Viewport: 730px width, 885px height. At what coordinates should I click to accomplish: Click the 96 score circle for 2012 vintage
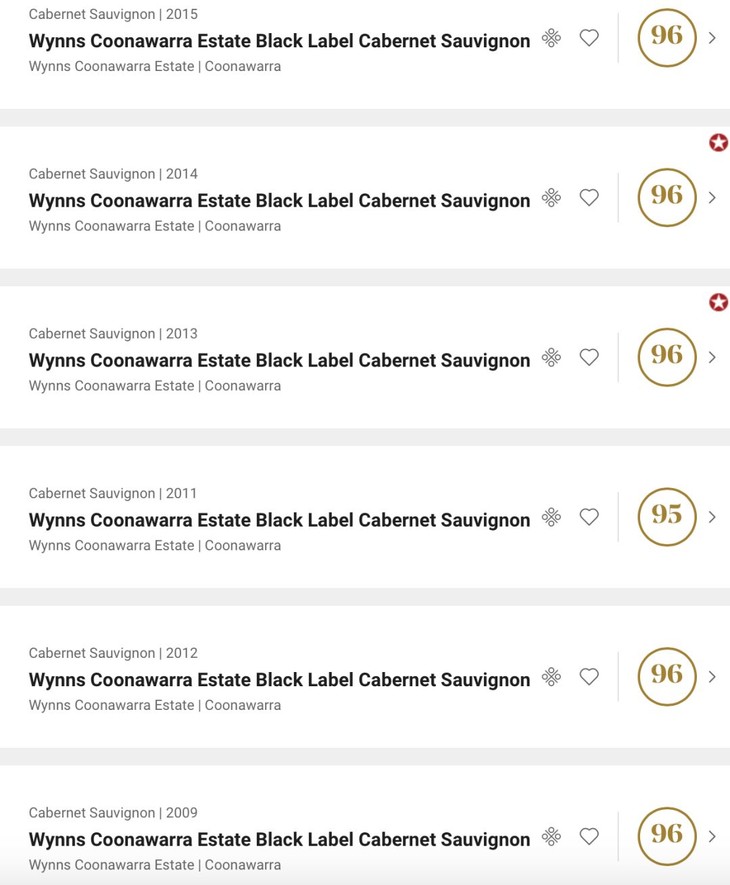(x=666, y=676)
